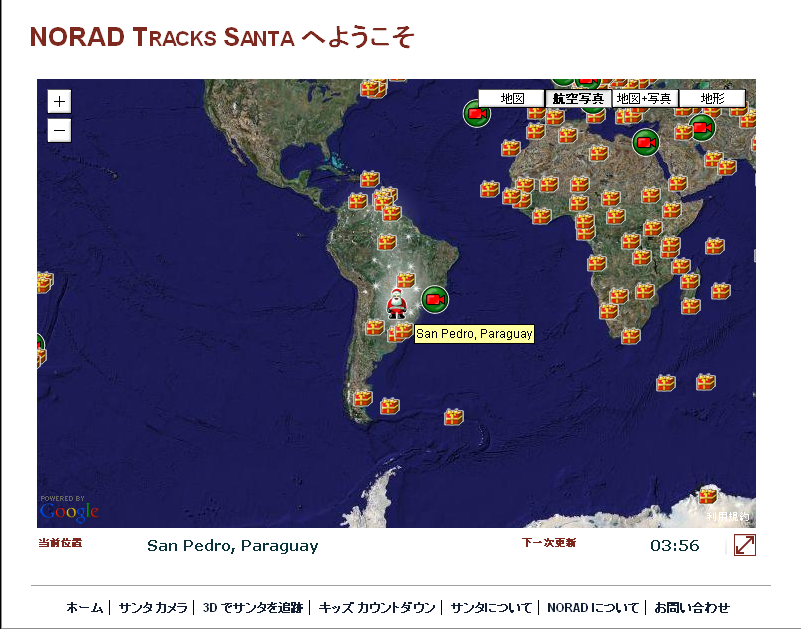
Task: Zoom in the map with plus button
Action: click(x=59, y=101)
